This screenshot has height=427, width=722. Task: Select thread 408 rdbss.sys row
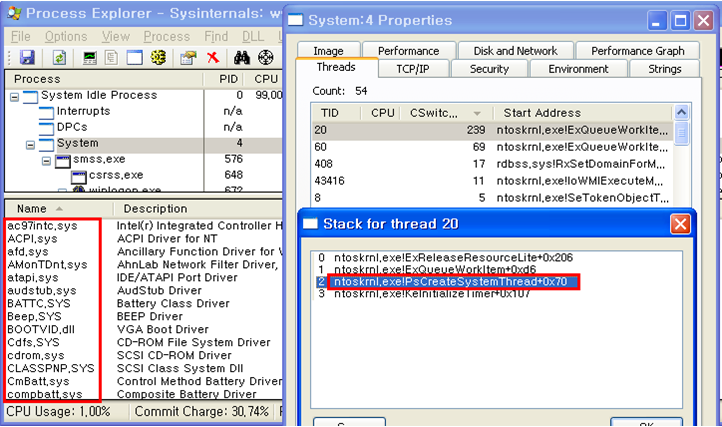click(492, 164)
